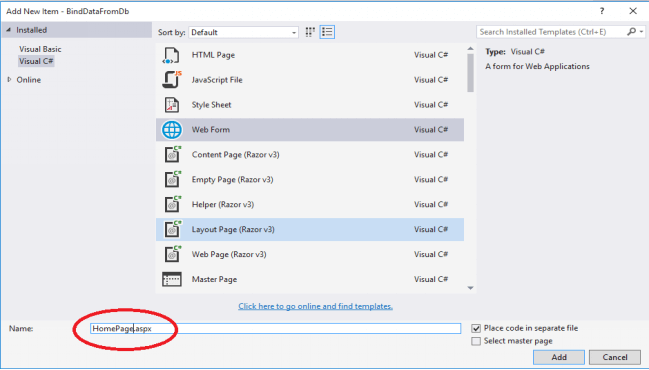The height and width of the screenshot is (370, 649).
Task: Expand the Online section
Action: (x=9, y=79)
